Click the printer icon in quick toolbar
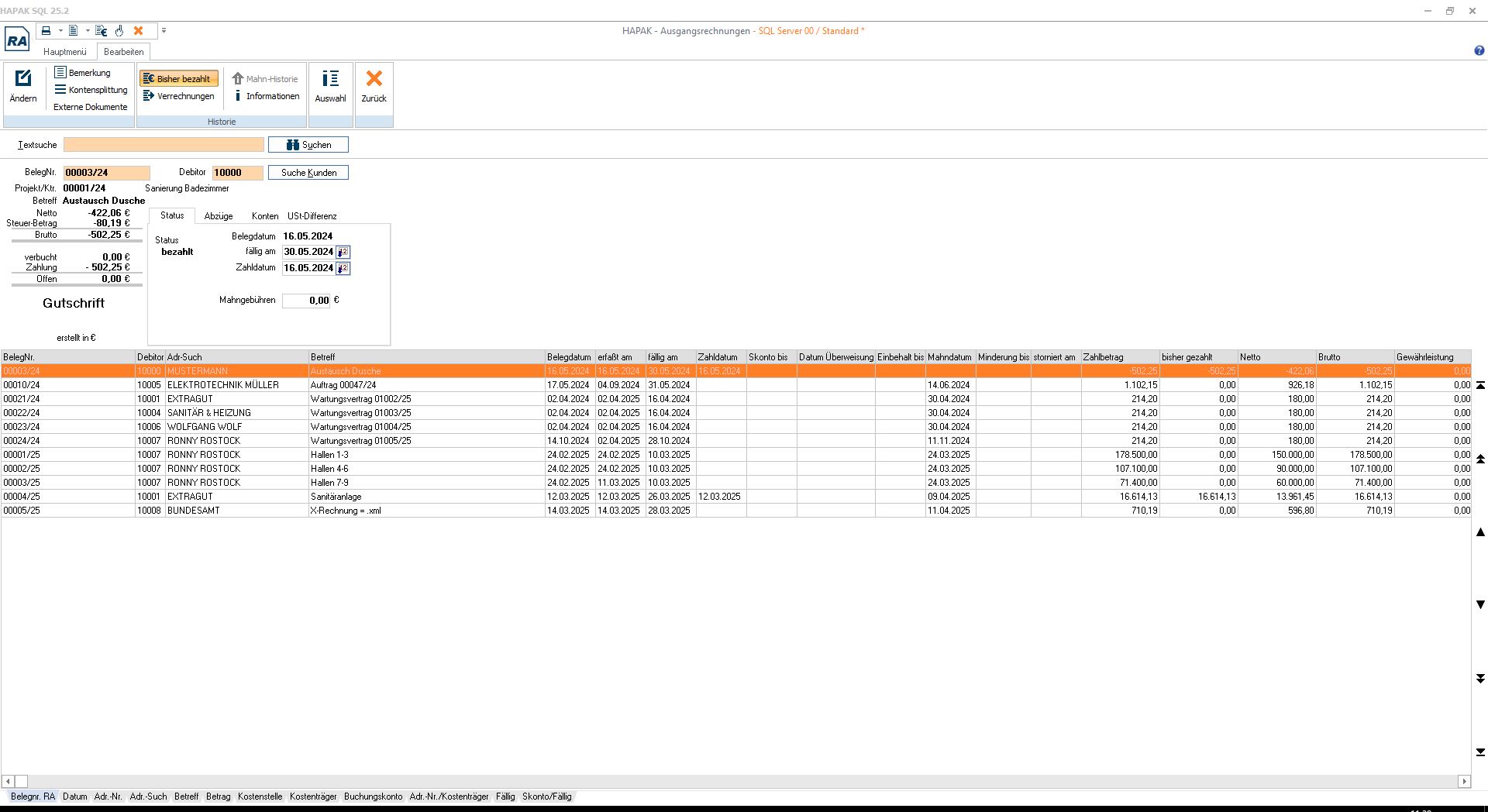 pyautogui.click(x=46, y=31)
